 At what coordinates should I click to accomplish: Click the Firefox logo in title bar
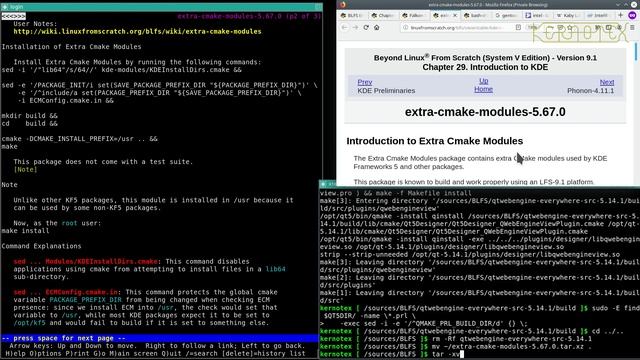click(343, 4)
